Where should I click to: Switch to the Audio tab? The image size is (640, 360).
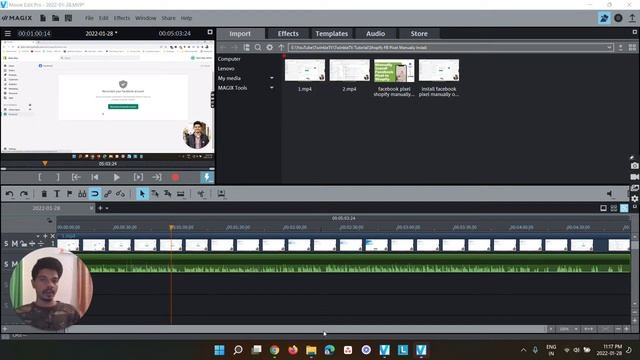point(376,33)
